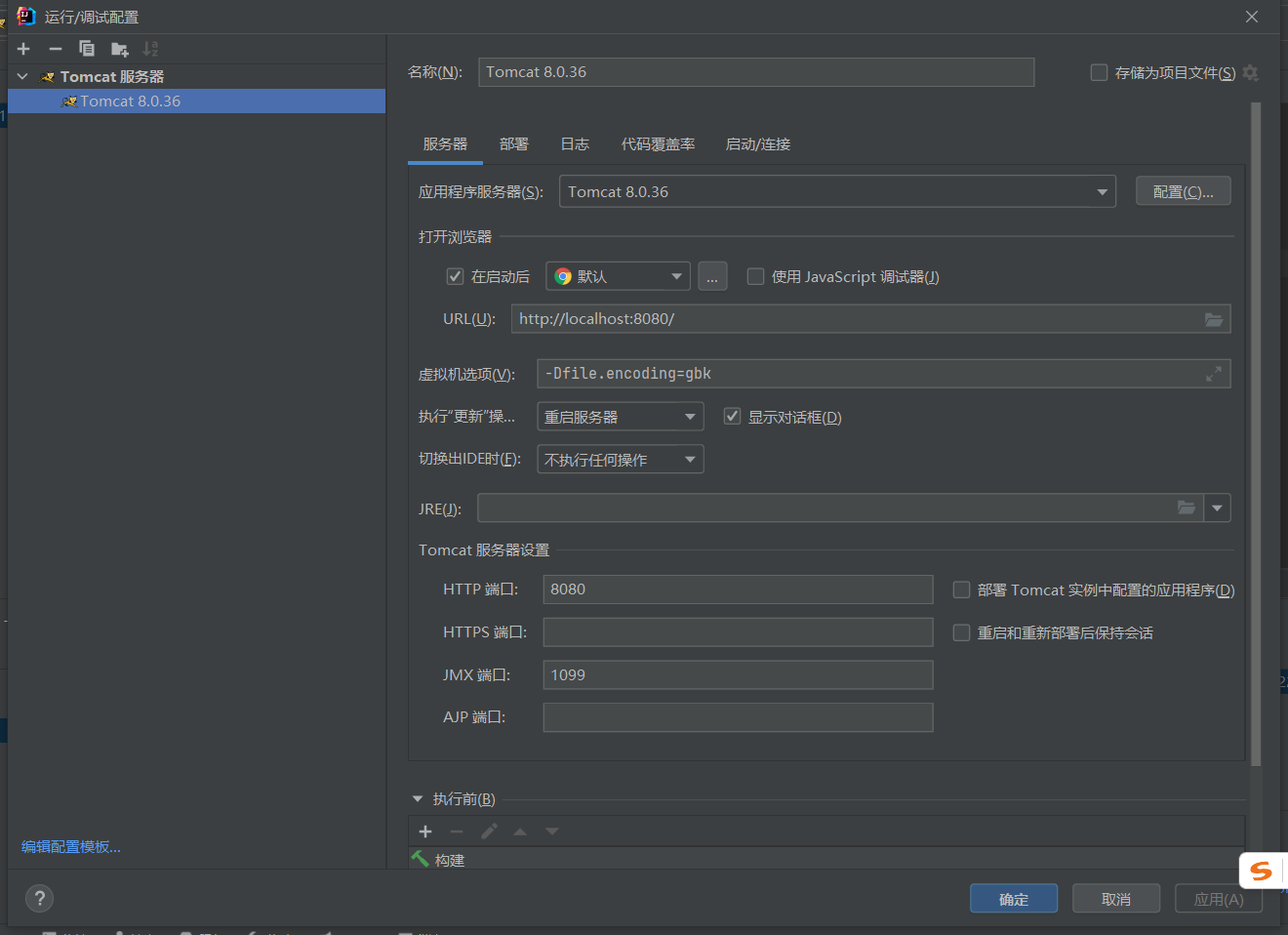Open settings gear next to store as project file
Viewport: 1288px width, 935px height.
(x=1251, y=72)
